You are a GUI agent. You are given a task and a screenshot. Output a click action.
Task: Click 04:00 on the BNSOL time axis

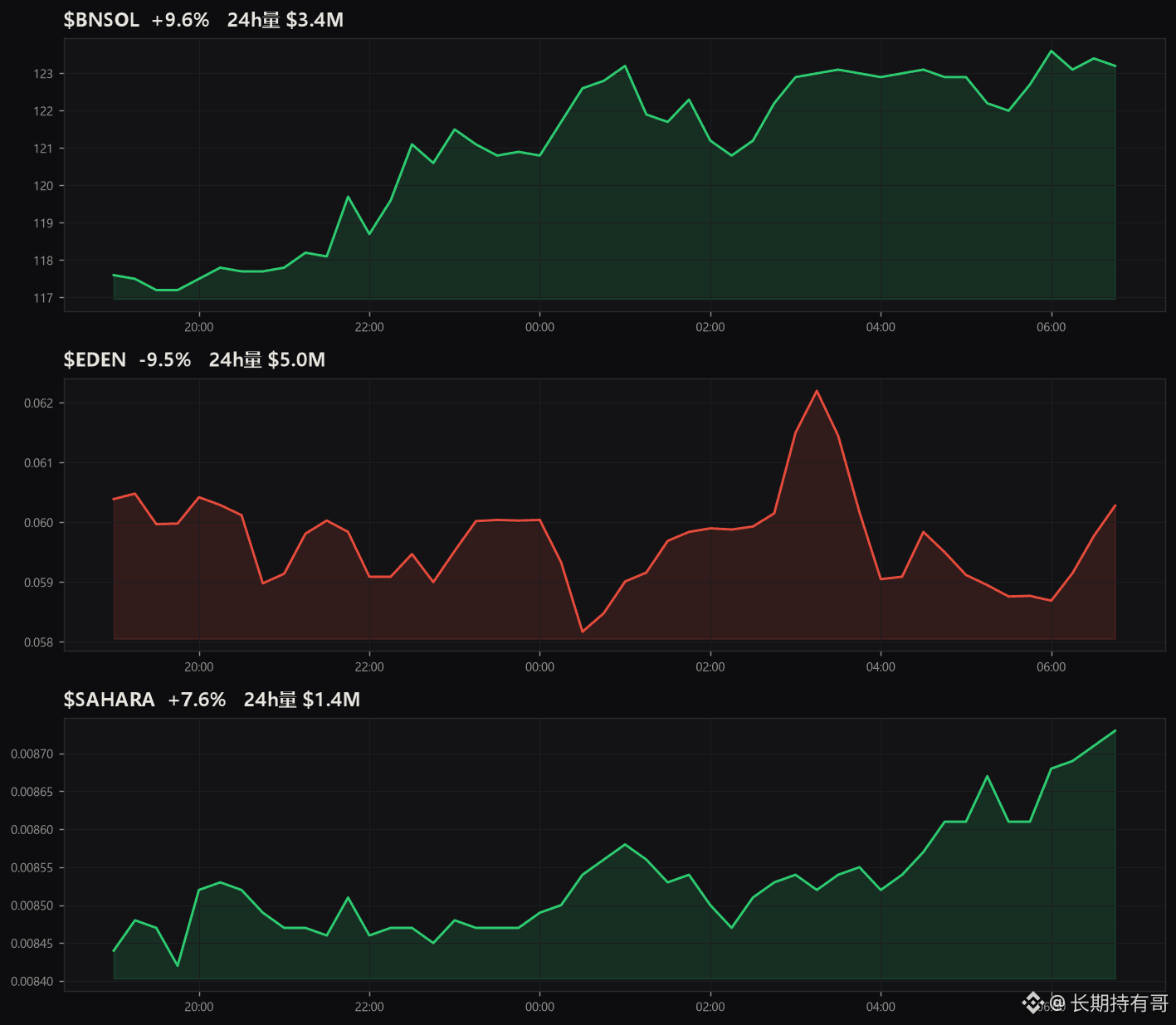(881, 327)
